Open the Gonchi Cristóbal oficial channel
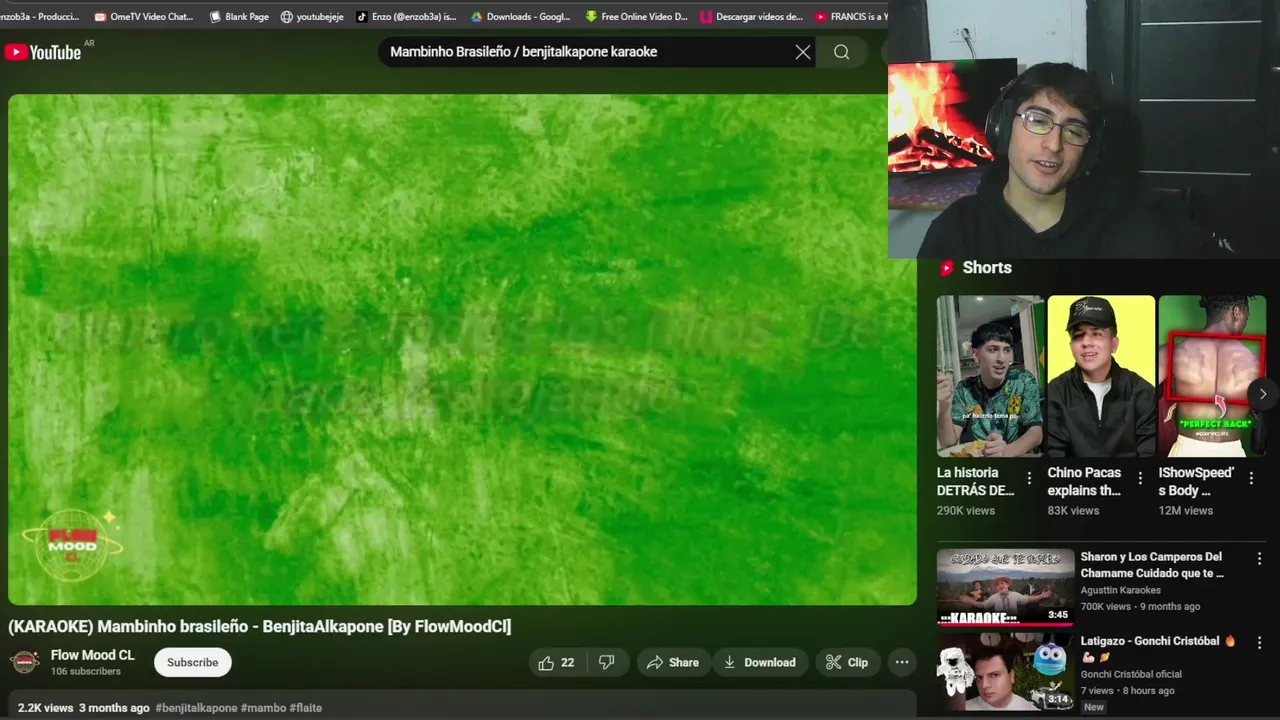Viewport: 1280px width, 720px height. 1131,674
